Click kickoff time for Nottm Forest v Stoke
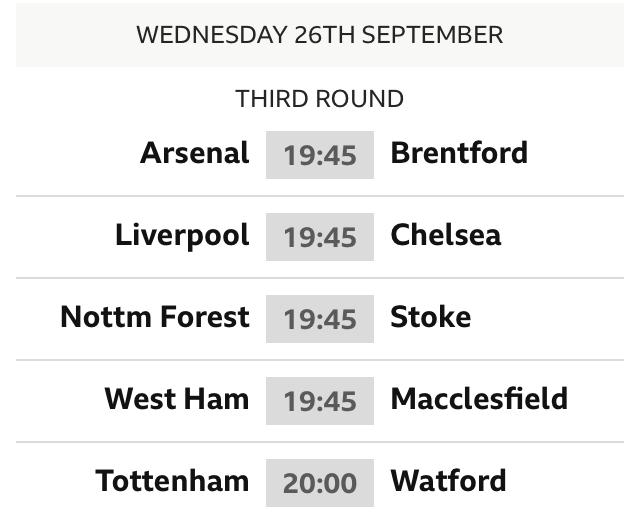The height and width of the screenshot is (530, 640). coord(320,319)
